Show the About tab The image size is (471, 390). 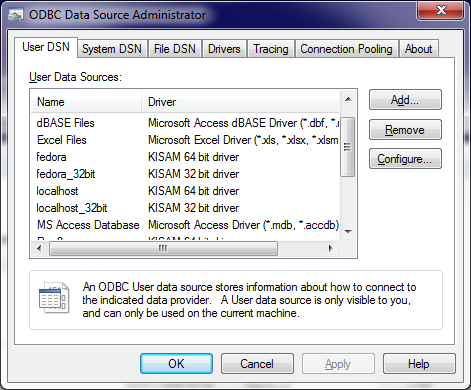[x=418, y=49]
